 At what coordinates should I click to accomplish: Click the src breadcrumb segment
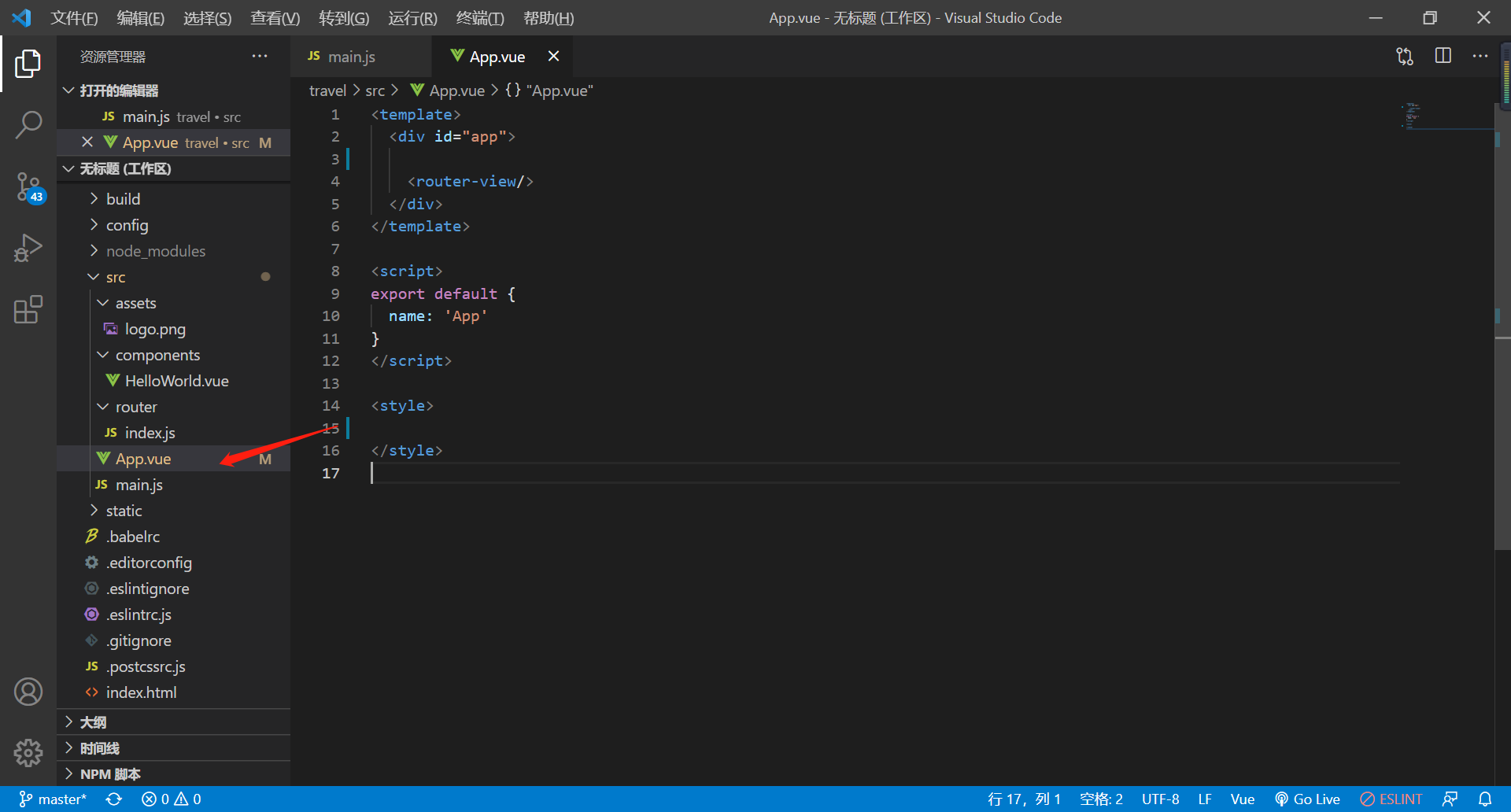pos(375,90)
